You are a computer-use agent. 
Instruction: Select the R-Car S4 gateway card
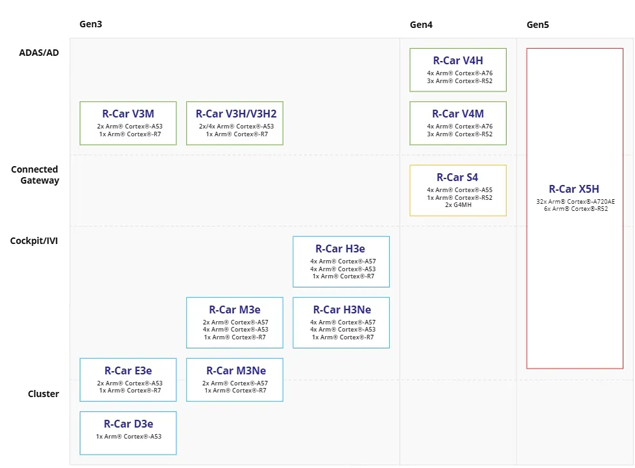(458, 190)
